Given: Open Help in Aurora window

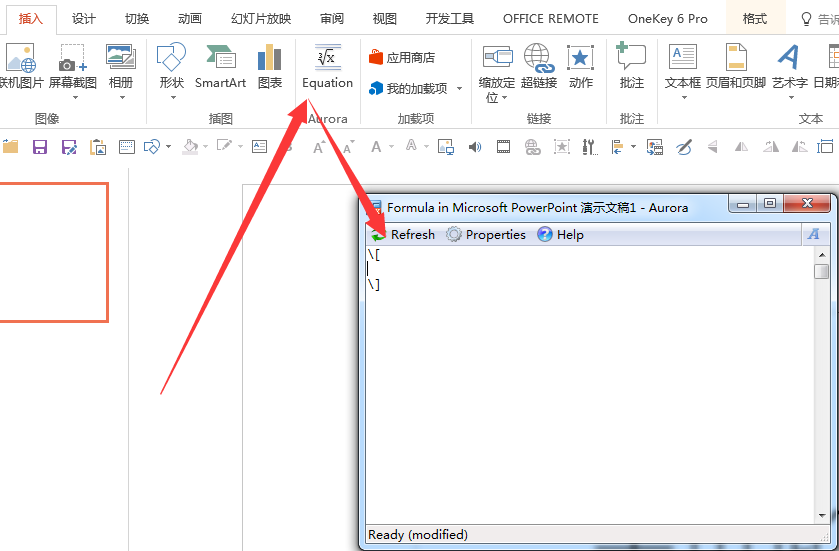Looking at the screenshot, I should pos(560,234).
